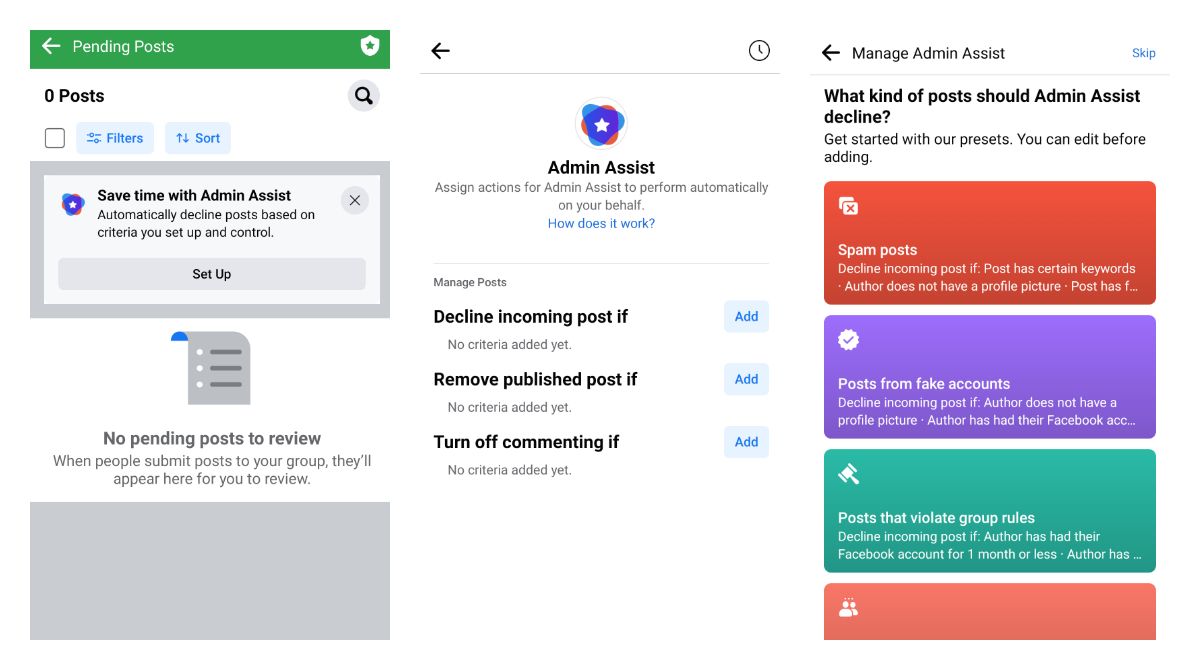This screenshot has width=1200, height=670.
Task: Add criteria for Remove published post if
Action: [x=746, y=379]
